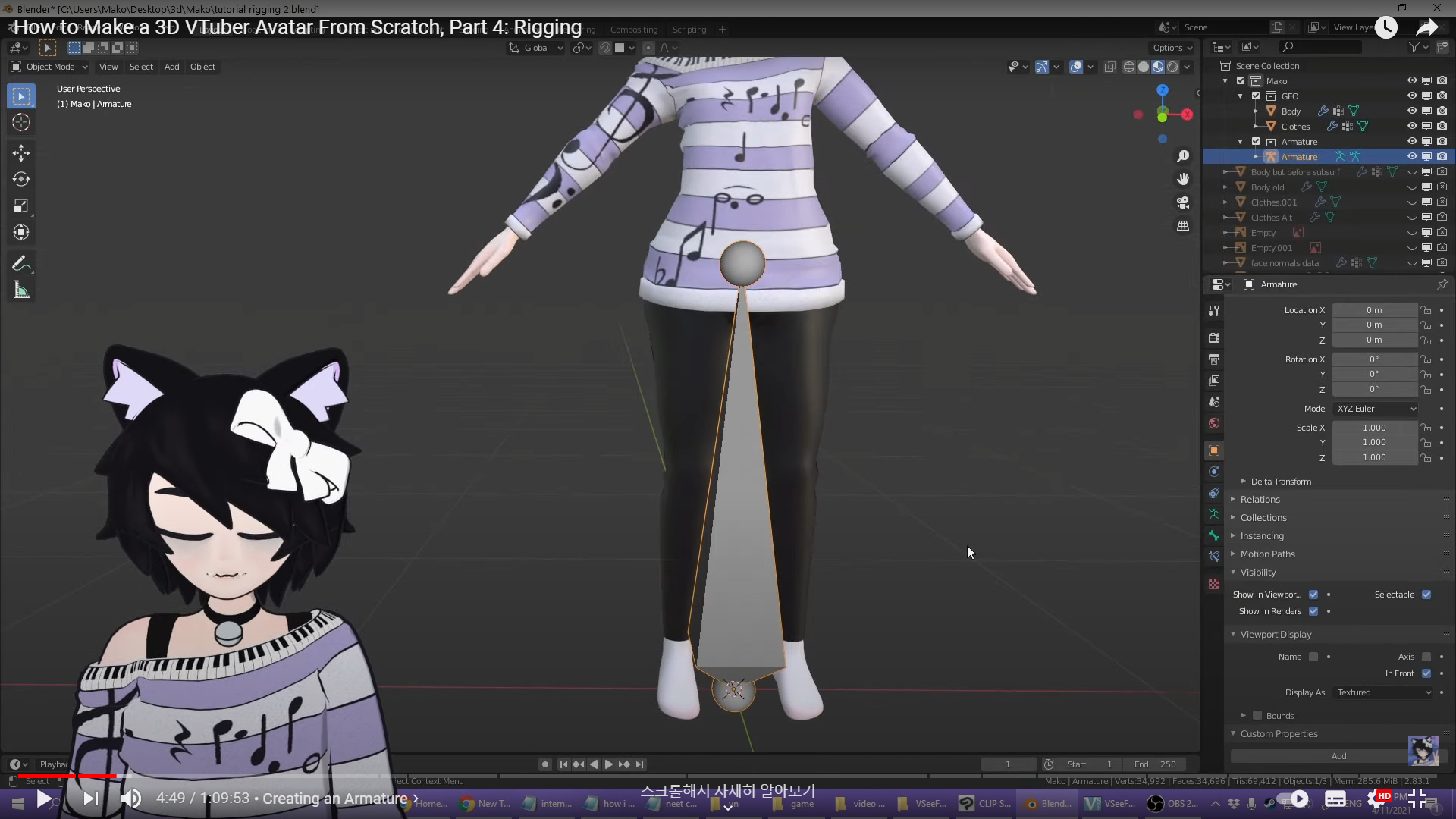The width and height of the screenshot is (1456, 819).
Task: Switch to the Scripting workspace tab
Action: (689, 30)
